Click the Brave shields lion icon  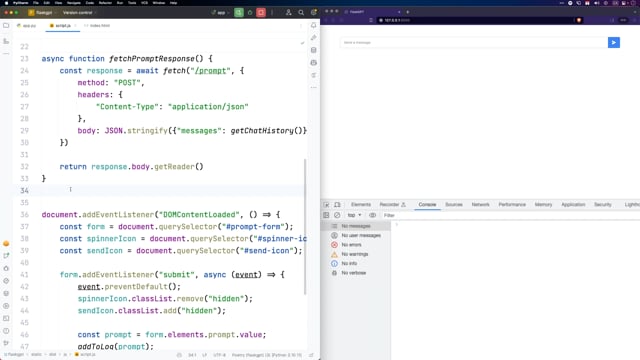[x=579, y=20]
